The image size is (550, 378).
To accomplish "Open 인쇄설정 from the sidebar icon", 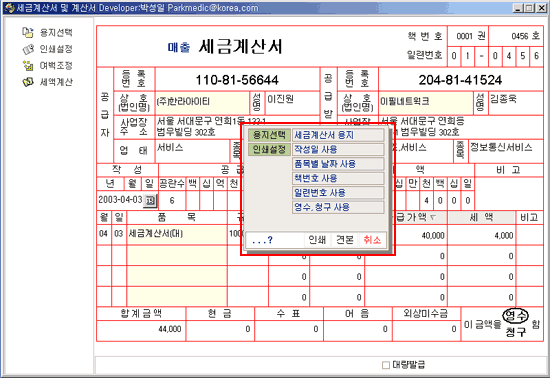I will [x=28, y=49].
